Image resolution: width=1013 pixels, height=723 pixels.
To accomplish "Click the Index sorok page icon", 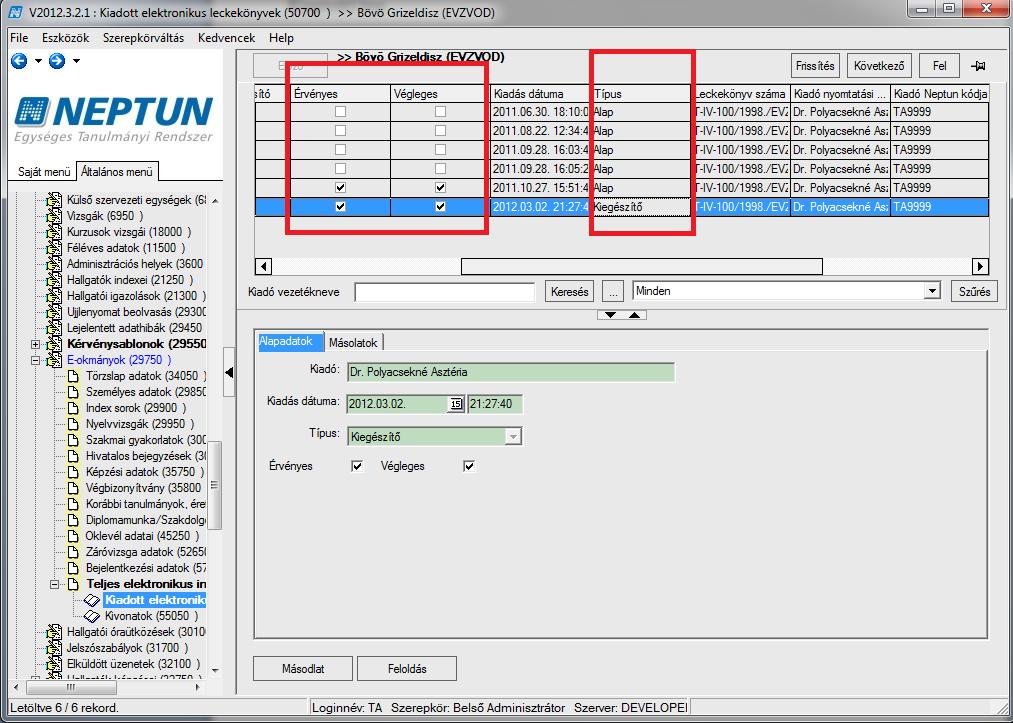I will click(x=73, y=408).
